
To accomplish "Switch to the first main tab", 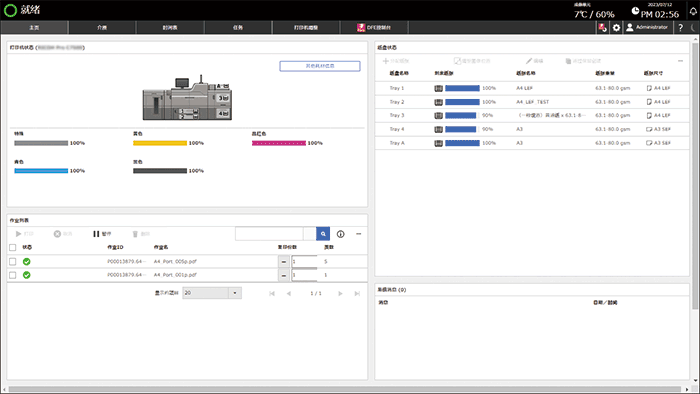I will [x=34, y=28].
